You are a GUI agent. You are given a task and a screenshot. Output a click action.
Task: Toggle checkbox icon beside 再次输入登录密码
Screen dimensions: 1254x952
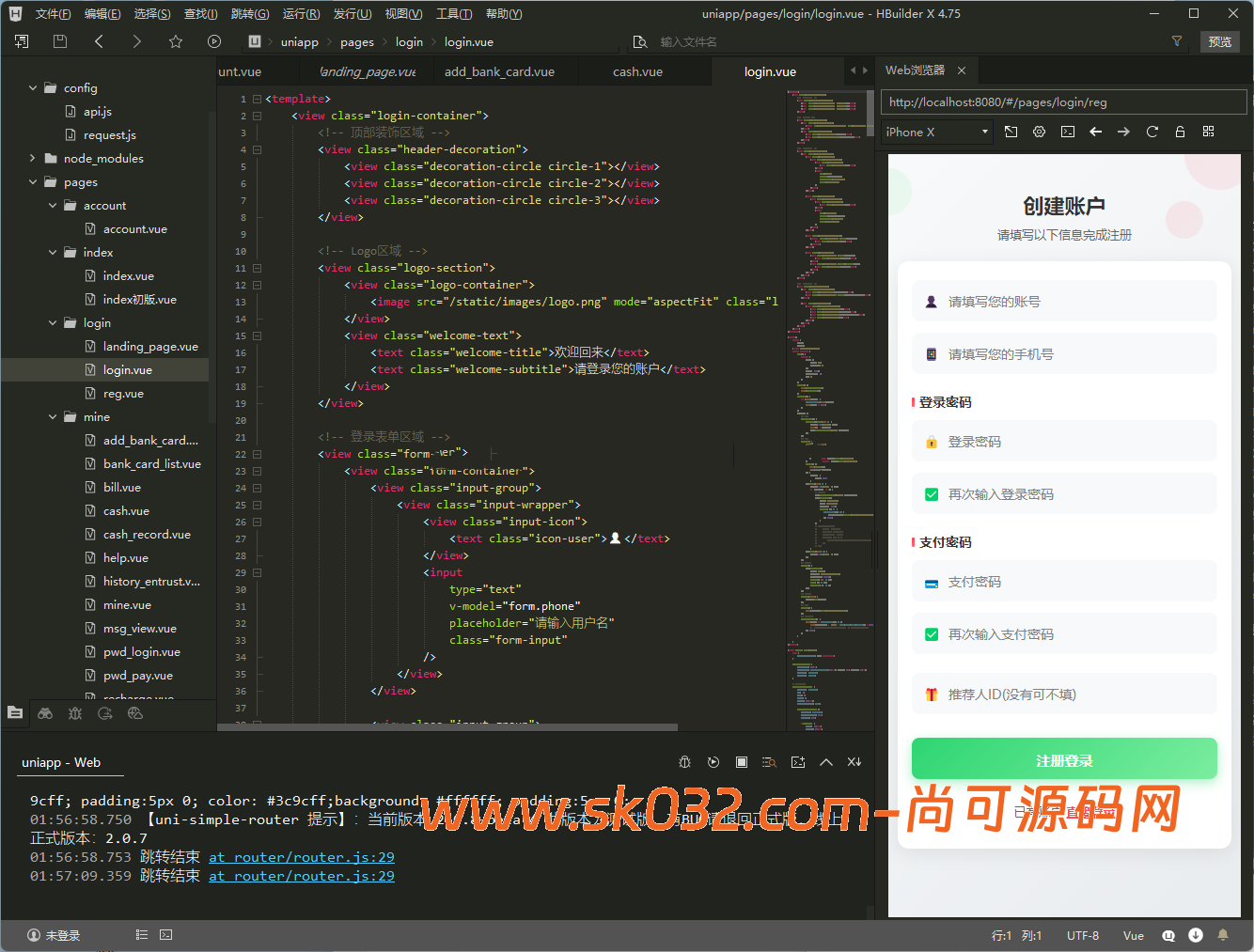(932, 494)
